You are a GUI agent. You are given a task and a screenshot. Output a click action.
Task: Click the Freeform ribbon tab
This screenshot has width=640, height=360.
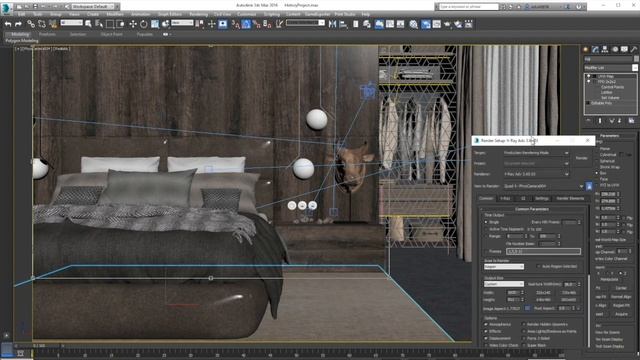[x=47, y=35]
